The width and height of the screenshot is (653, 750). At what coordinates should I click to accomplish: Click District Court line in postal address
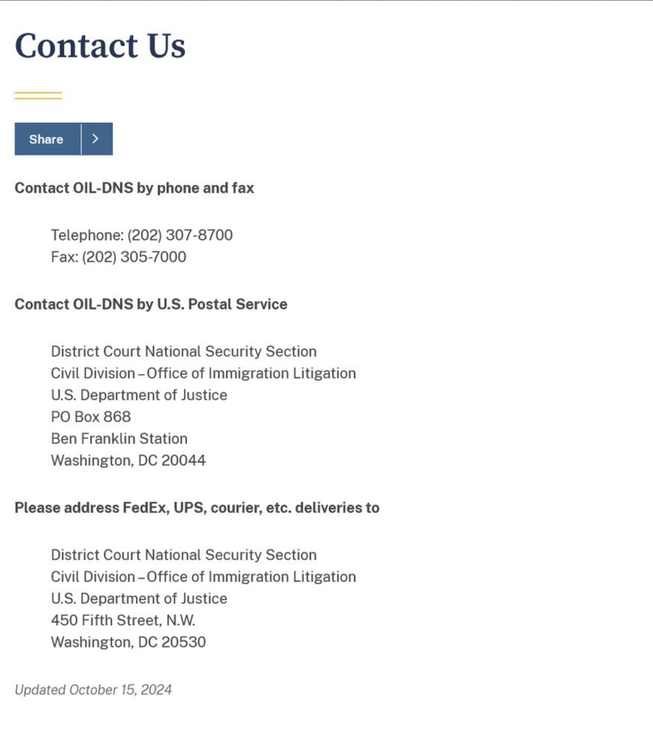tap(184, 352)
